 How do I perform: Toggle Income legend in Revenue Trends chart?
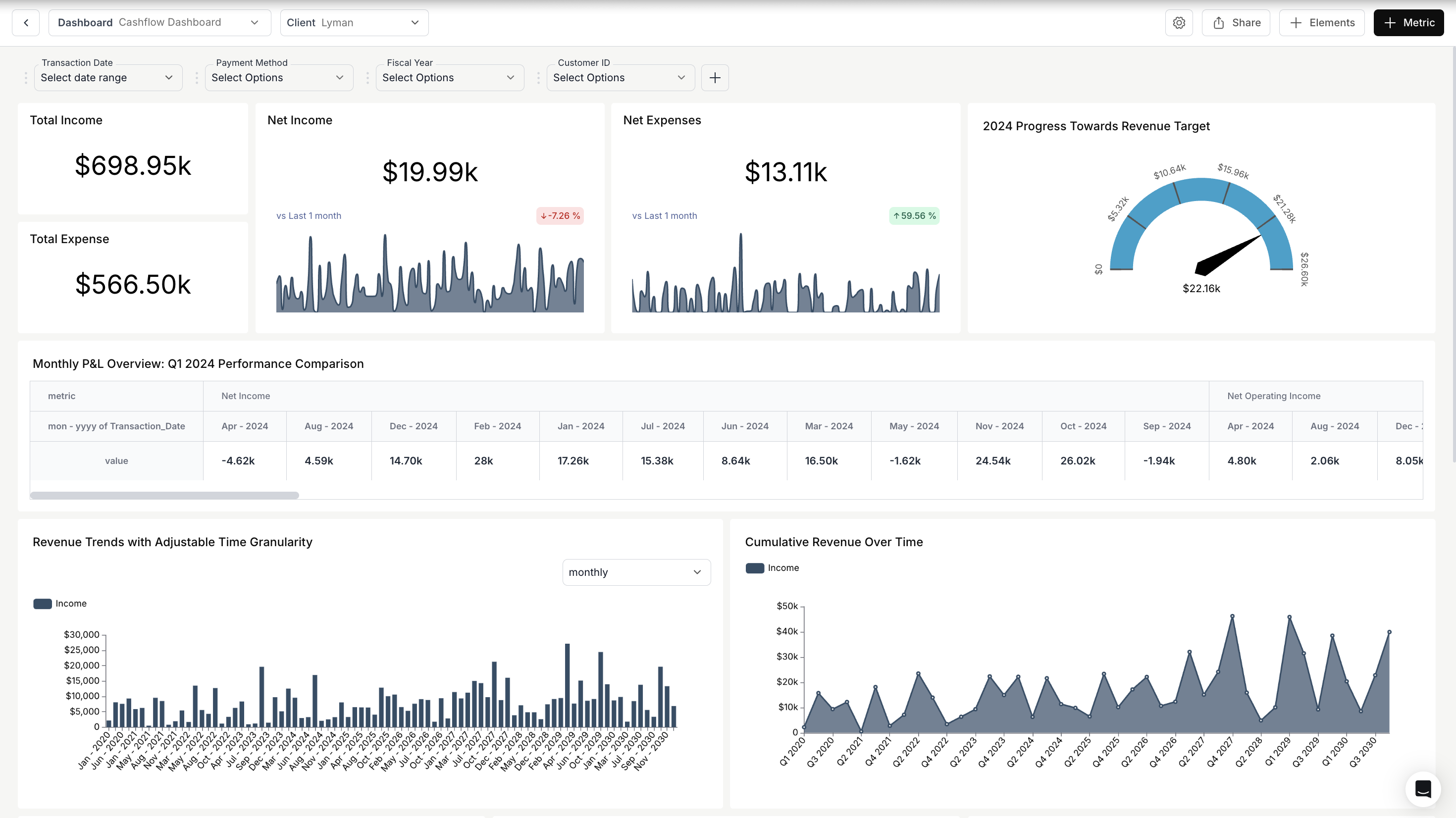(60, 603)
